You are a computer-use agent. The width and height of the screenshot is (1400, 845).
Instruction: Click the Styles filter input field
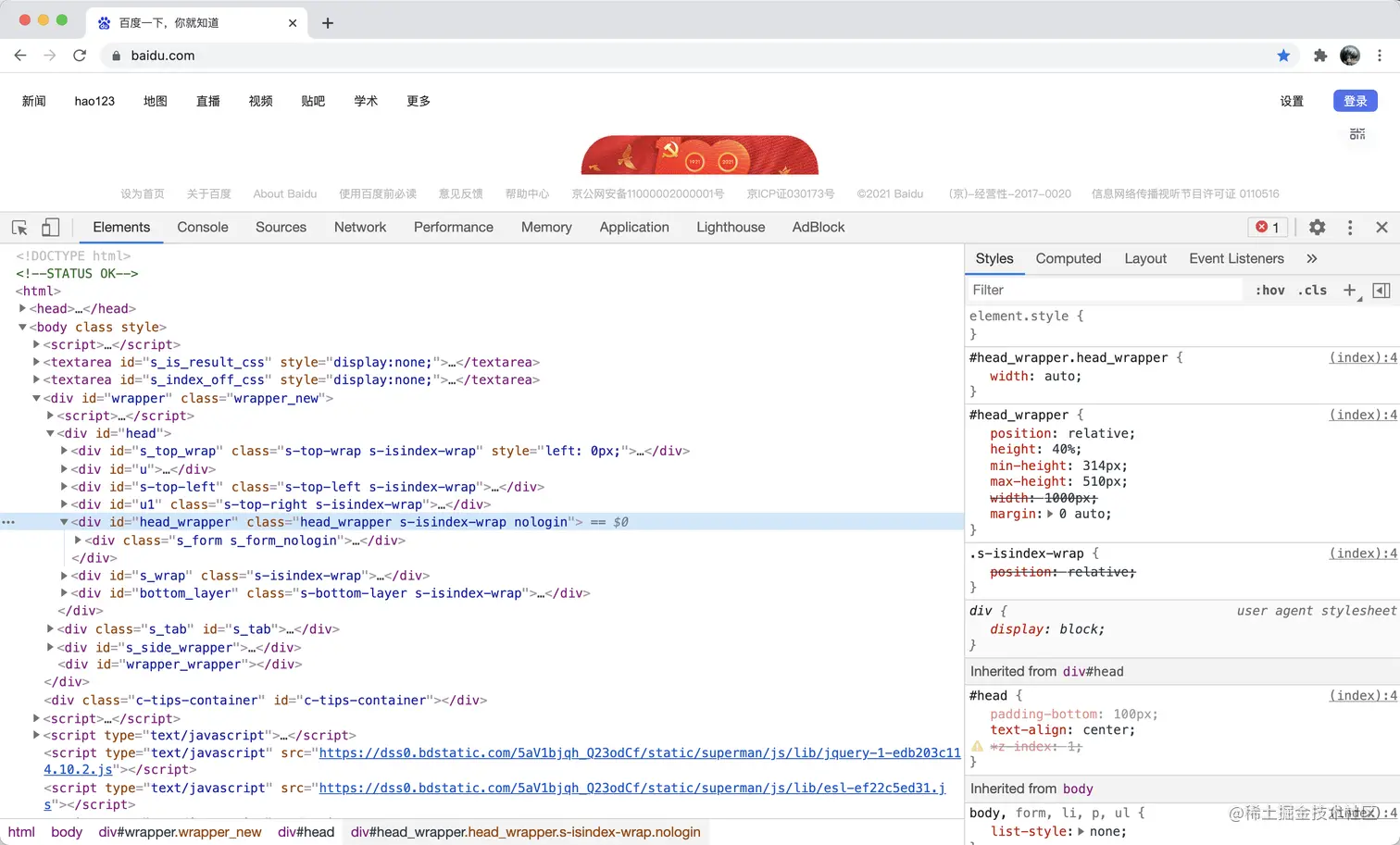tap(1106, 290)
